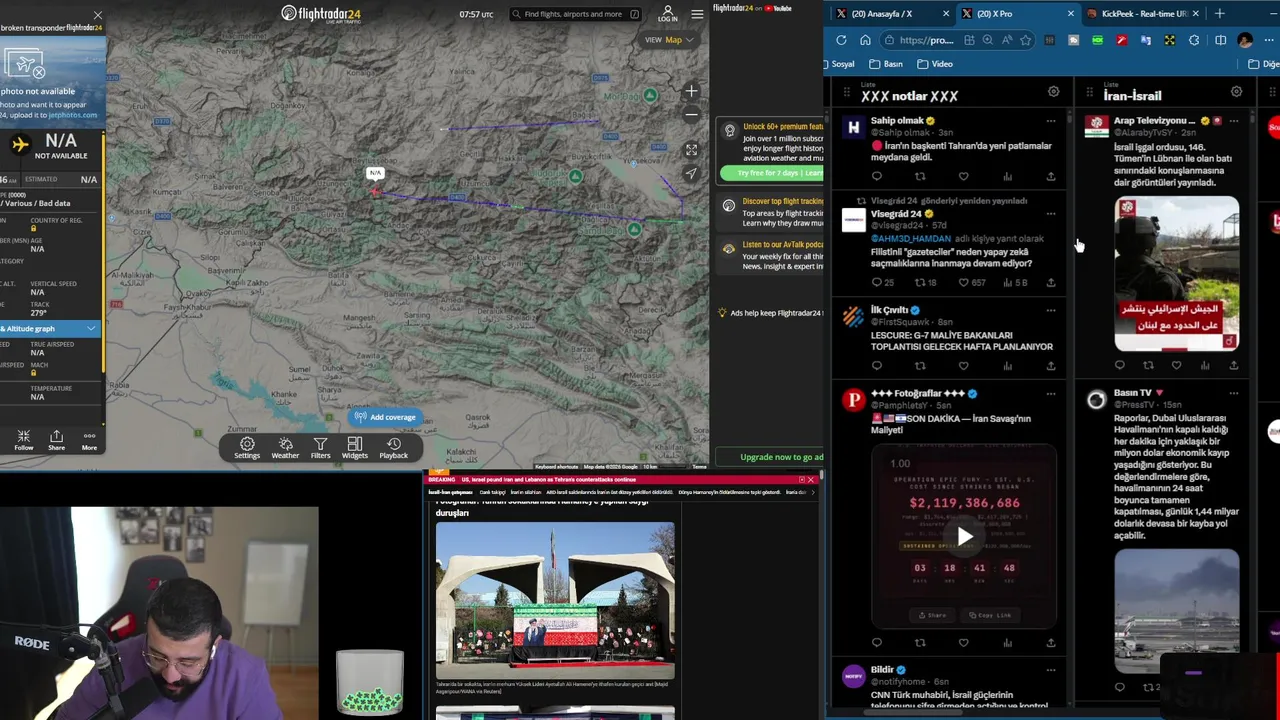Select the N/A aircraft on the map
1280x720 pixels.
click(x=375, y=190)
